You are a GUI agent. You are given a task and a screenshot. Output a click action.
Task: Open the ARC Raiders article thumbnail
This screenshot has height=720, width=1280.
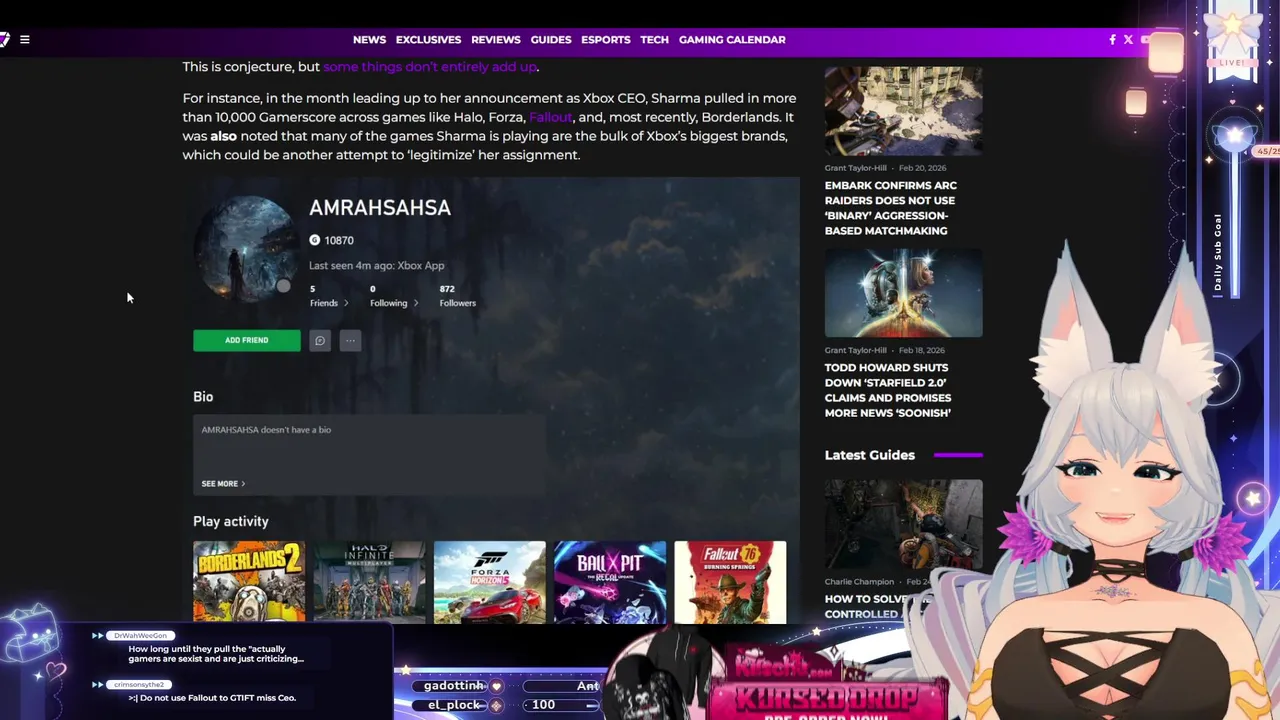click(x=903, y=111)
